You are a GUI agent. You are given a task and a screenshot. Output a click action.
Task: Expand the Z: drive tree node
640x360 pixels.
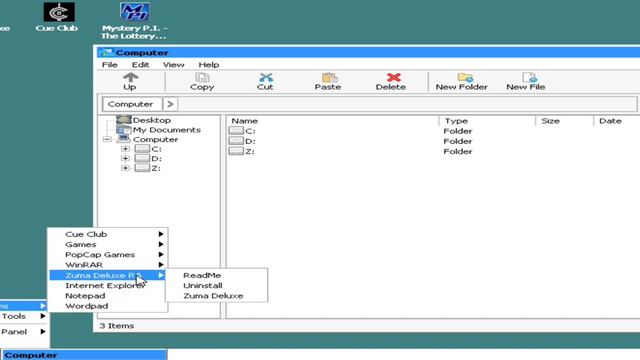[126, 168]
